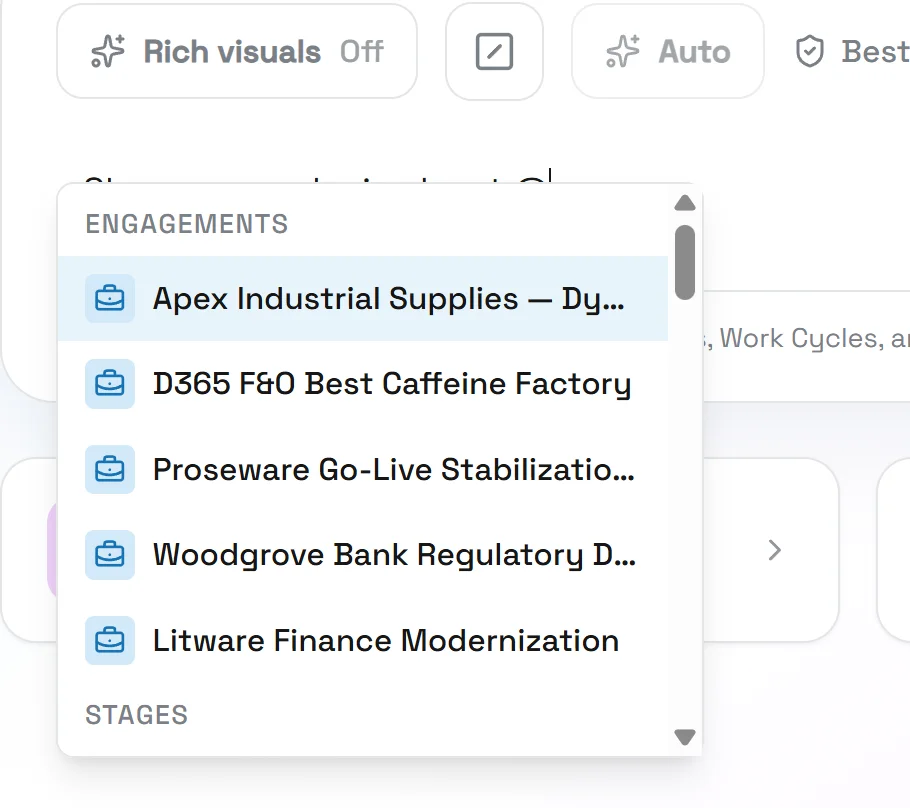Click the pencil edit square icon button
Image resolution: width=910 pixels, height=808 pixels.
494,52
